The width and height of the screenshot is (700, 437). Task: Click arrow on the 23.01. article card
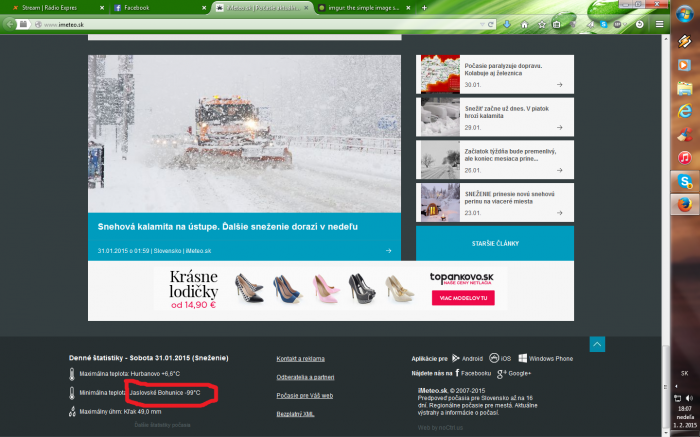[x=560, y=213]
